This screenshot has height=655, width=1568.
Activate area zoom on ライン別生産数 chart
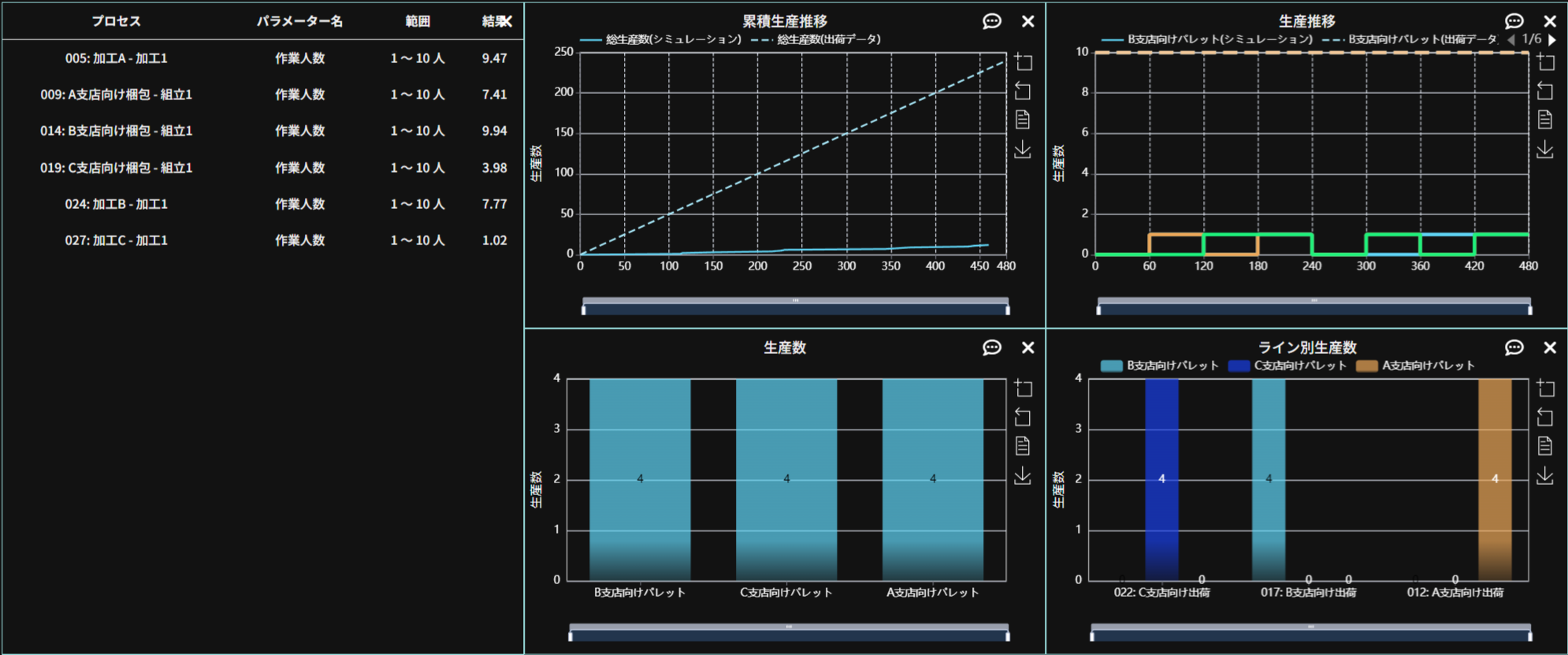point(1545,388)
